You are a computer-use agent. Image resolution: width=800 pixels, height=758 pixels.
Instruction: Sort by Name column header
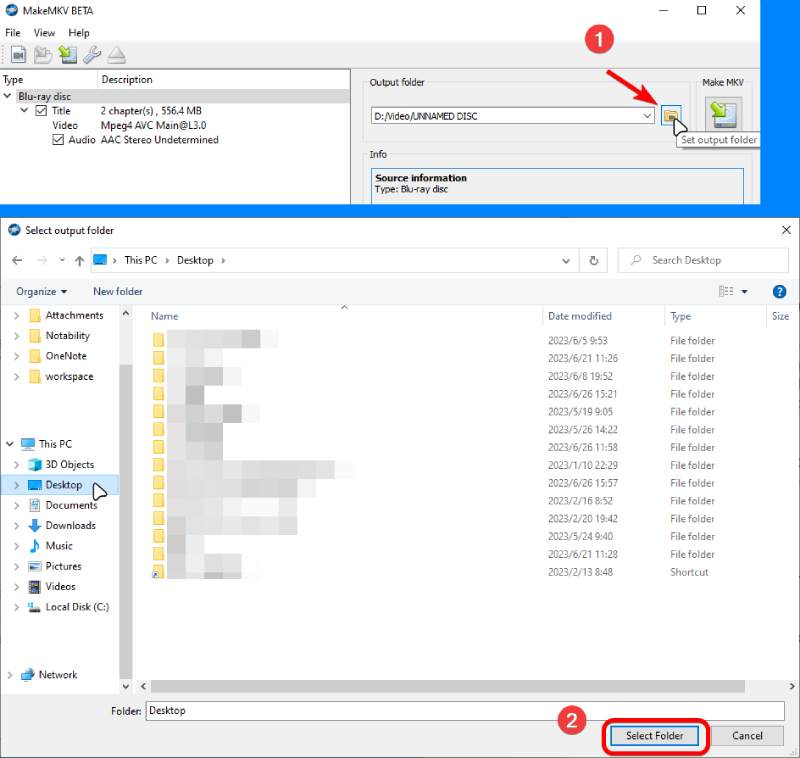(164, 316)
